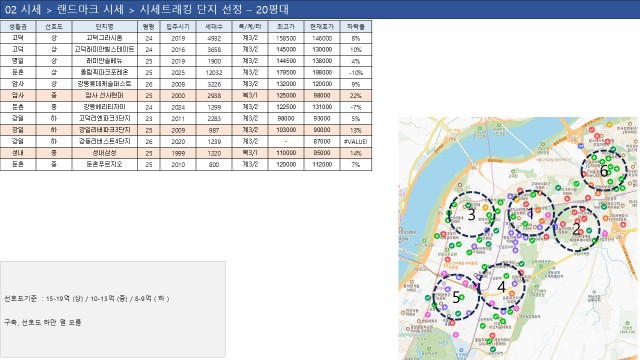This screenshot has height=360, width=640.
Task: Click the 선호도기준 criteria note text
Action: click(x=87, y=298)
